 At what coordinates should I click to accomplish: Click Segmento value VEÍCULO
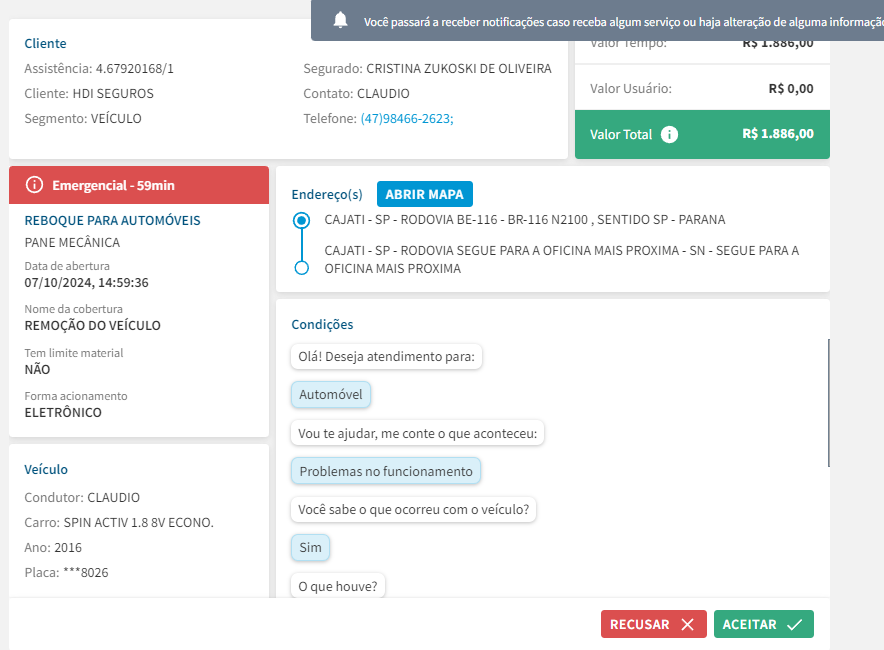(116, 118)
